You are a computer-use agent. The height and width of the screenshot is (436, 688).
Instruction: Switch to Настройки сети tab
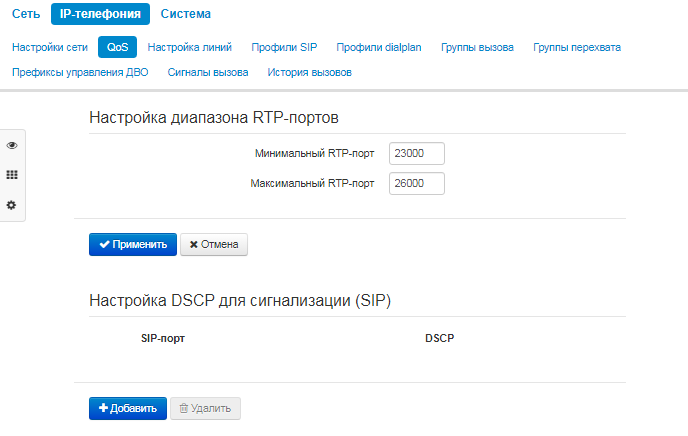[50, 47]
